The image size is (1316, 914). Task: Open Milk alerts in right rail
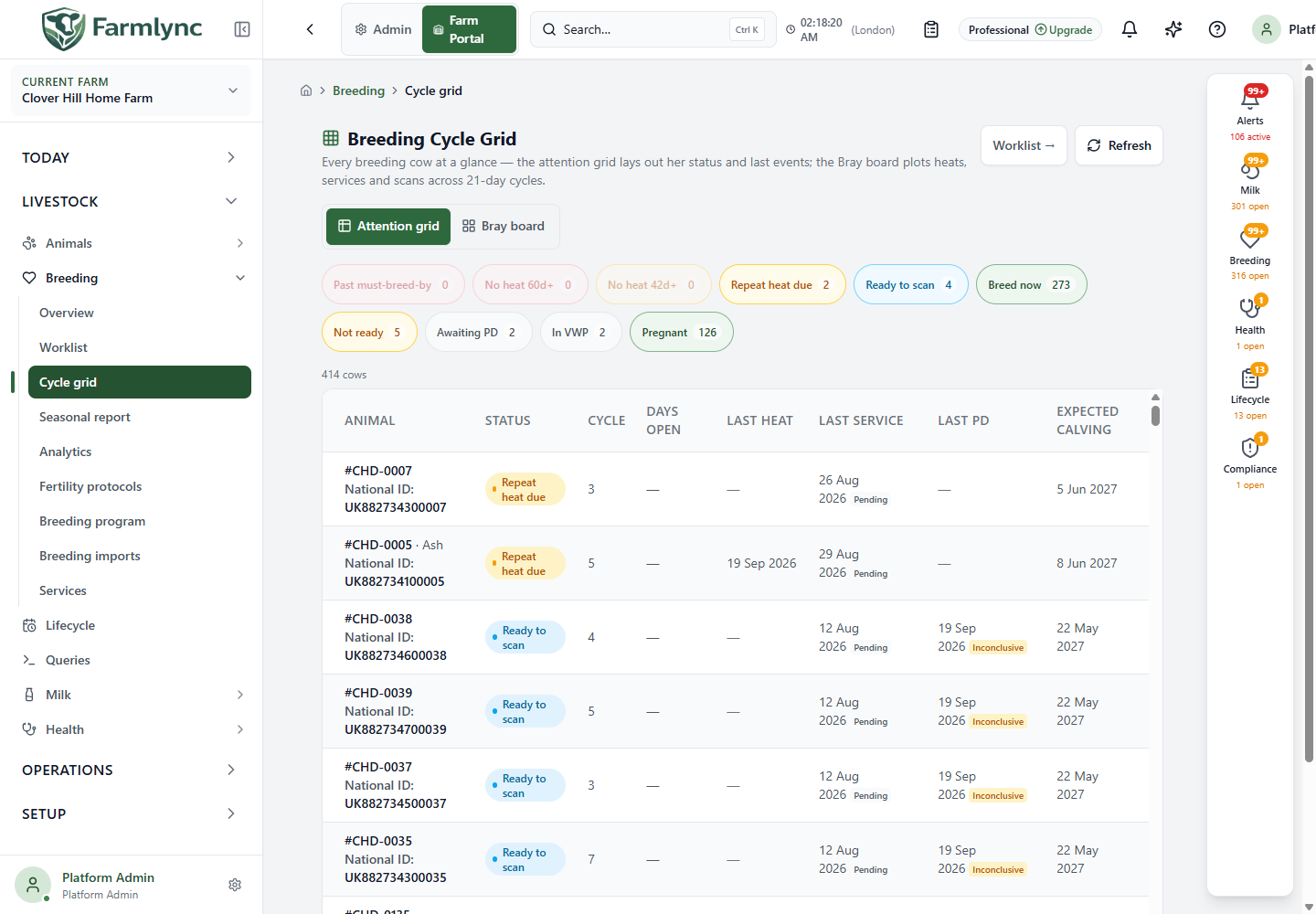[1250, 183]
